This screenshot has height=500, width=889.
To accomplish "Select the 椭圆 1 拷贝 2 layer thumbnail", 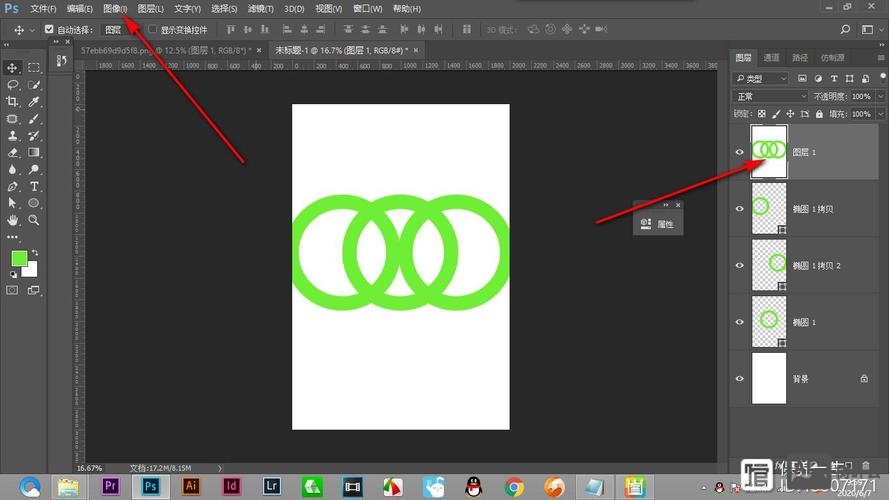I will [770, 265].
